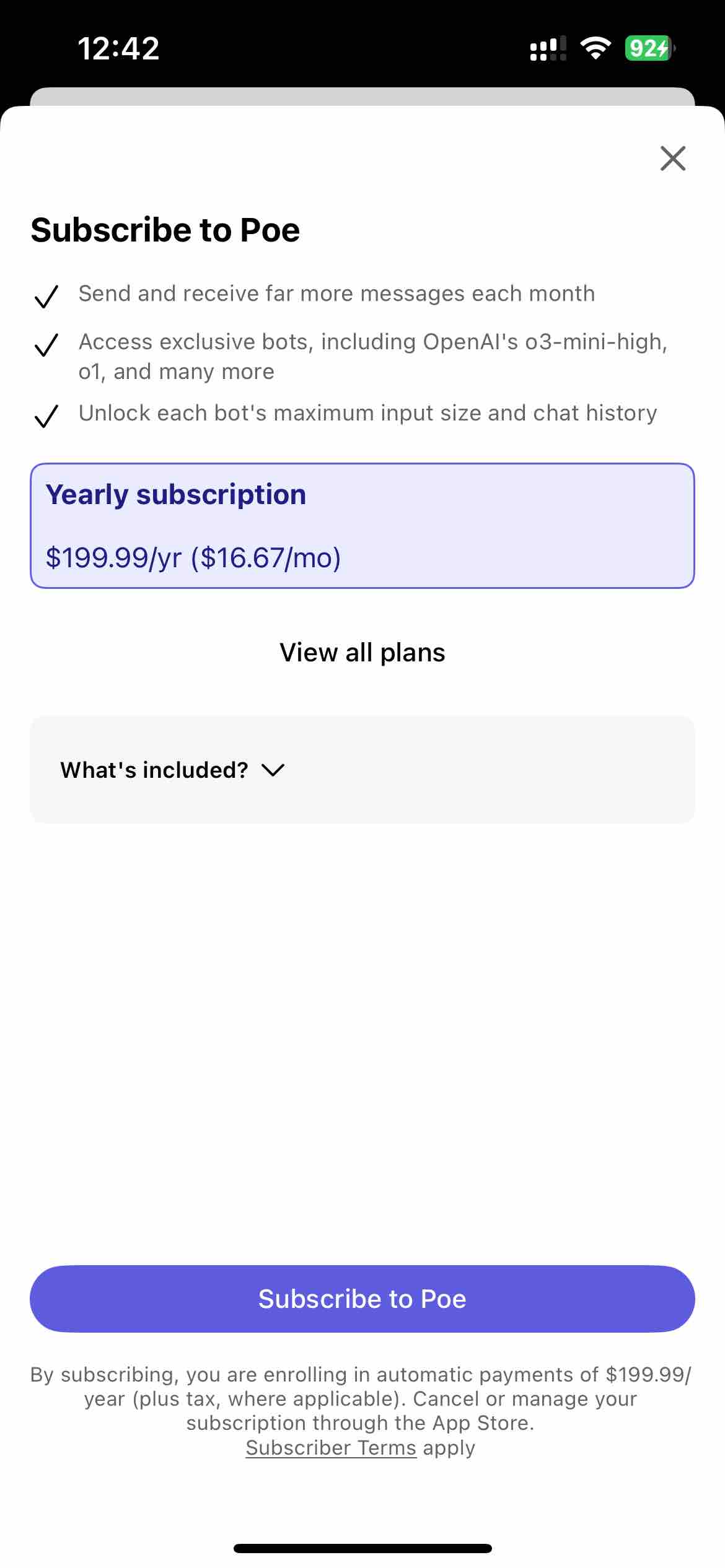
Task: Open View all plans
Action: [362, 652]
